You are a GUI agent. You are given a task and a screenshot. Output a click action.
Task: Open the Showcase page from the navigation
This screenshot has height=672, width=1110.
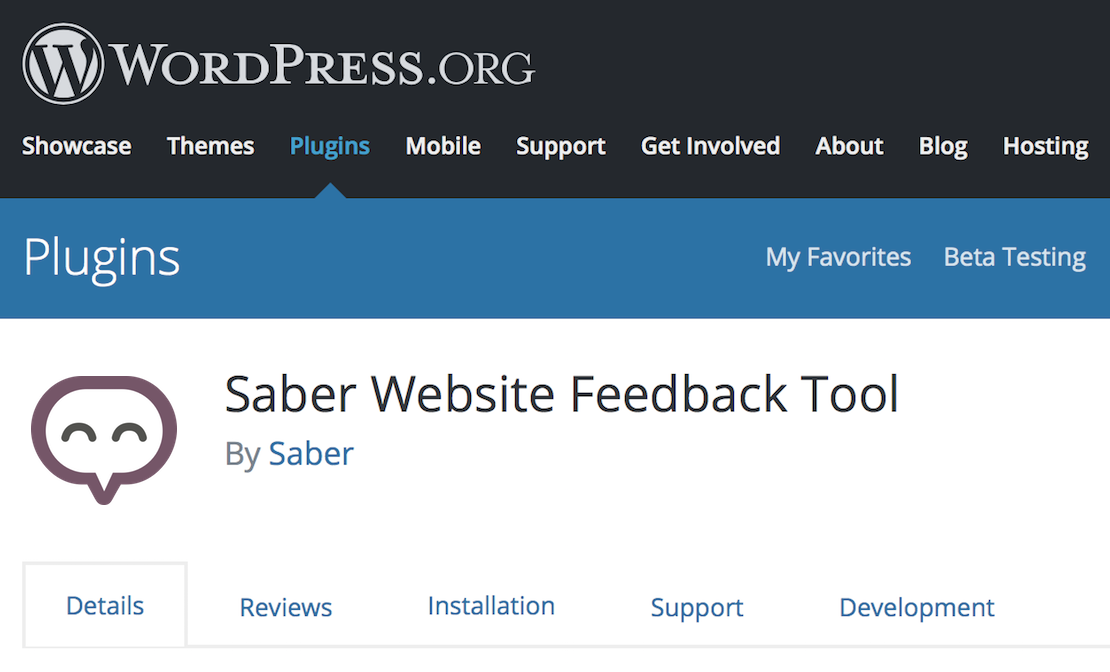coord(76,146)
